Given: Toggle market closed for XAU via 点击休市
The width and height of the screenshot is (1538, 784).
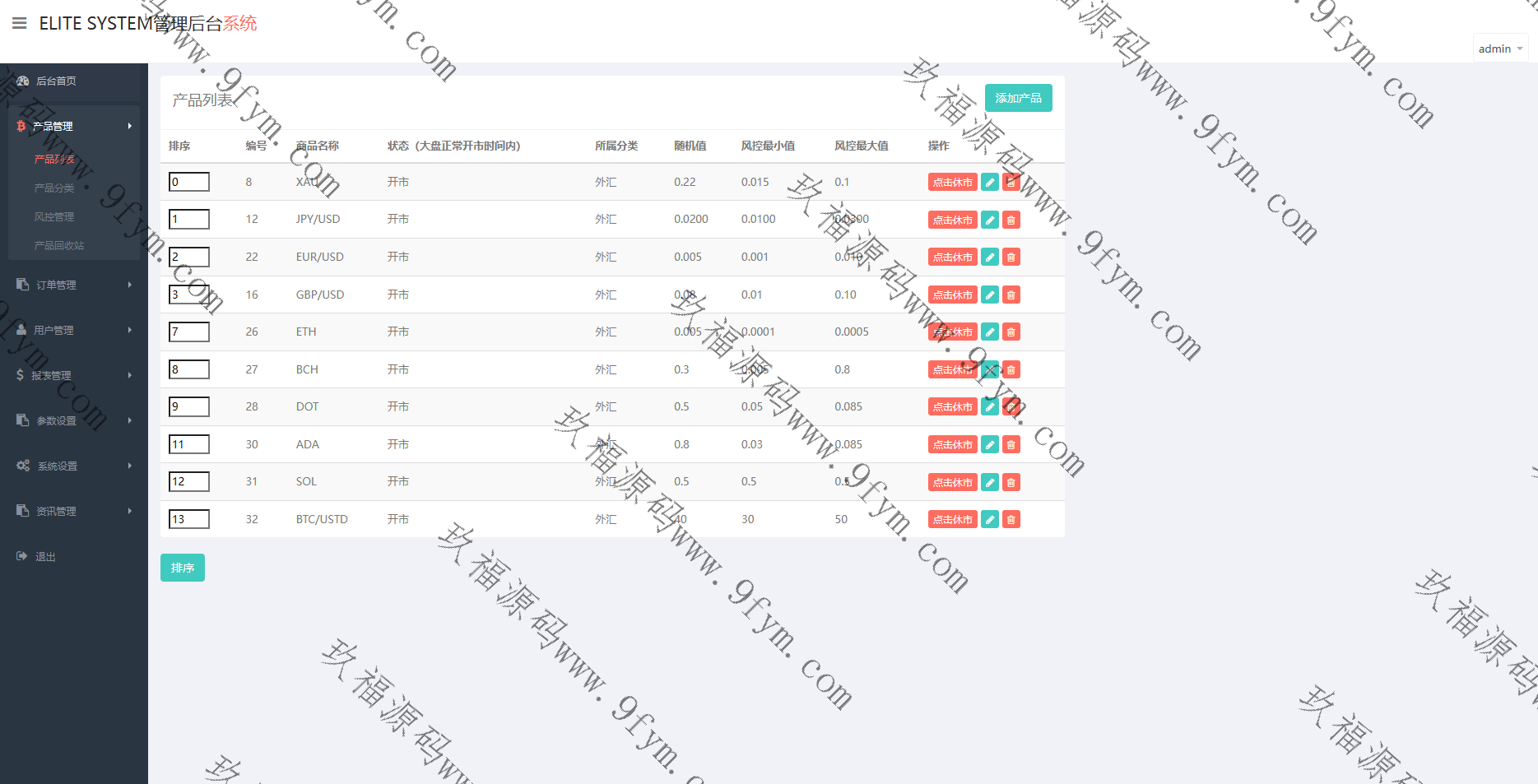Looking at the screenshot, I should tap(952, 183).
